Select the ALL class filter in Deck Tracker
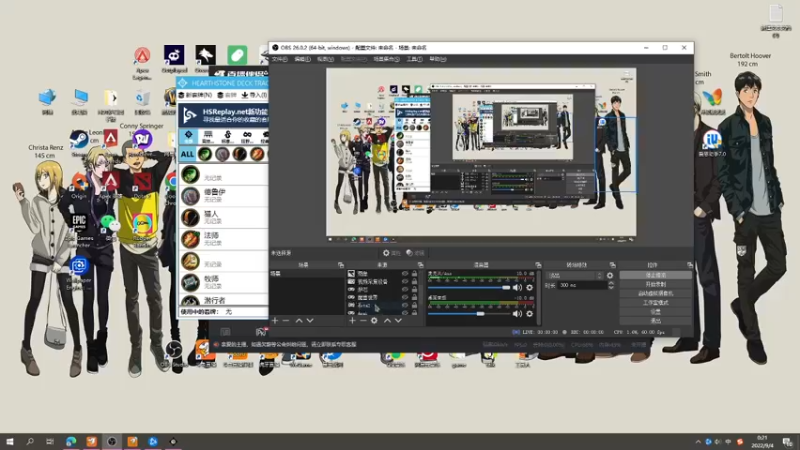The height and width of the screenshot is (450, 800). (x=187, y=154)
